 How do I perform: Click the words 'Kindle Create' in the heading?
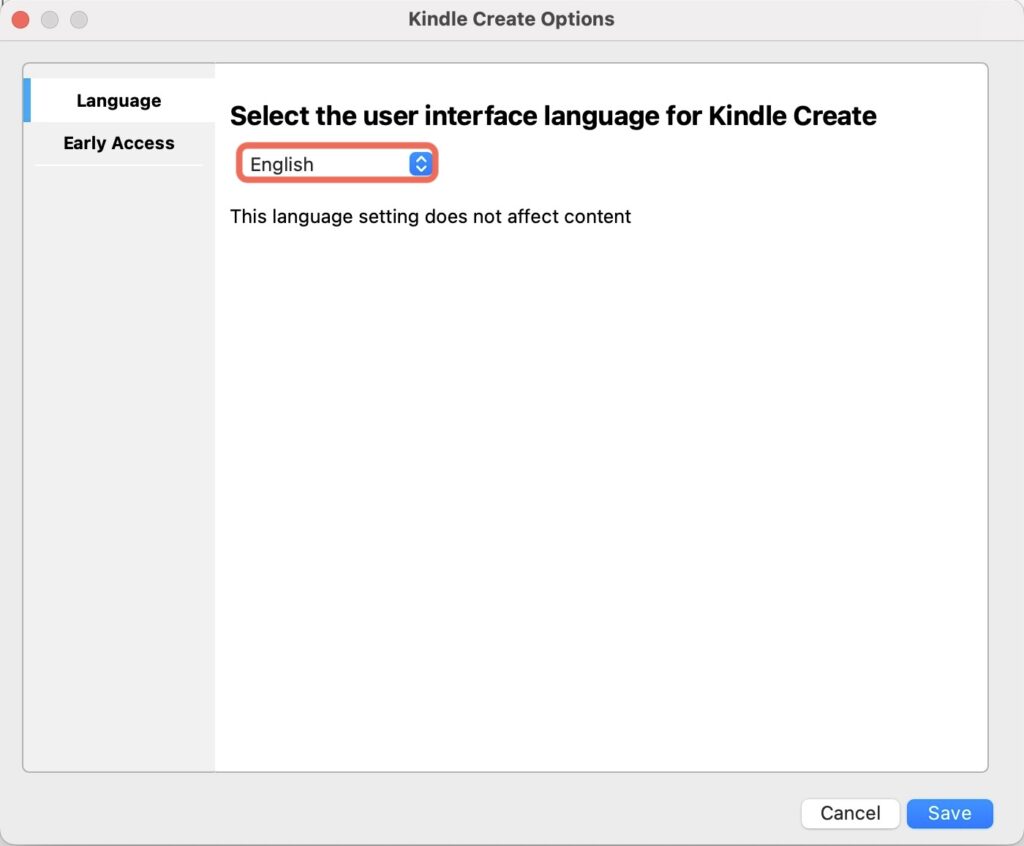(x=792, y=116)
